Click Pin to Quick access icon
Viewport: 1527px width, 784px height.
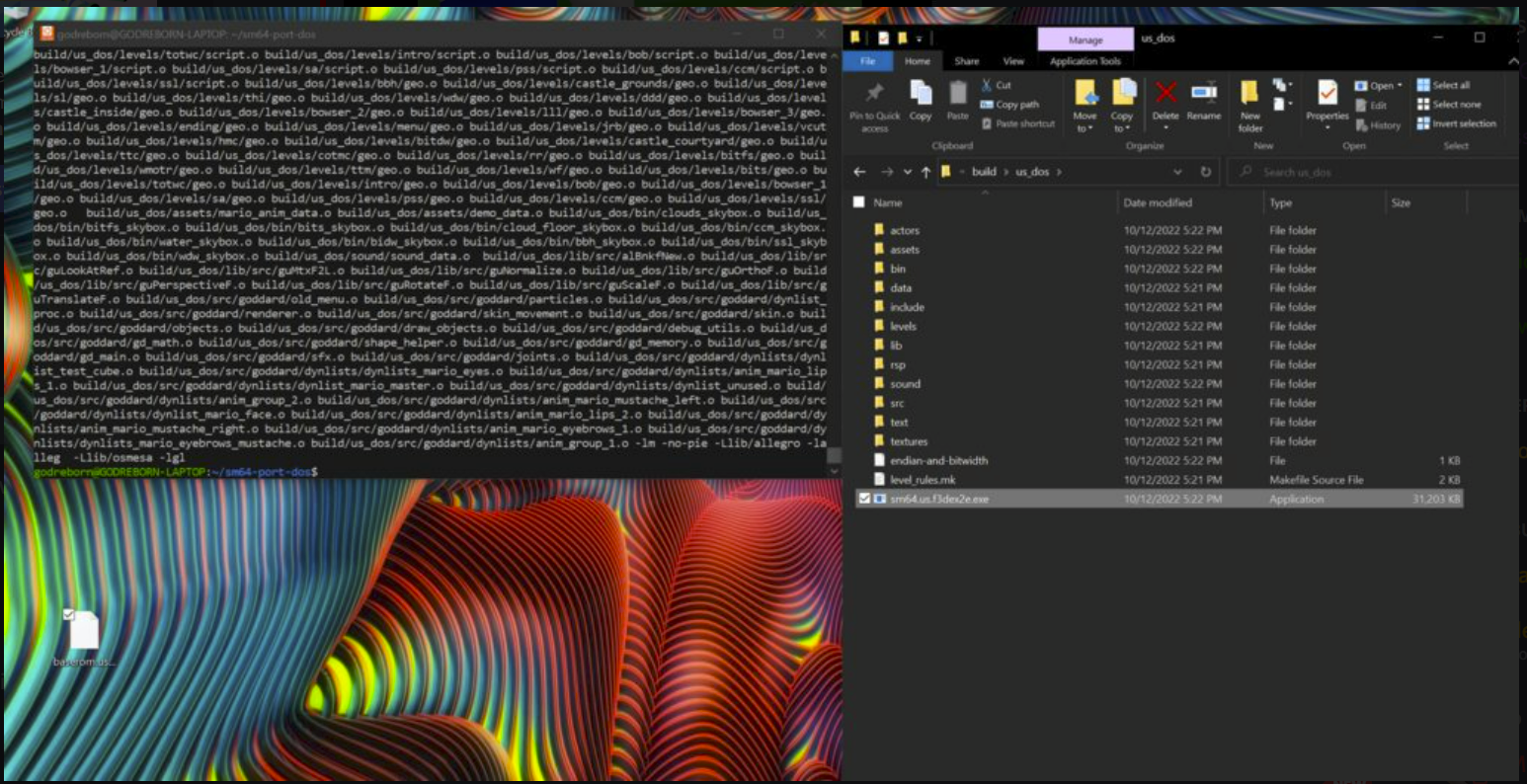point(874,94)
